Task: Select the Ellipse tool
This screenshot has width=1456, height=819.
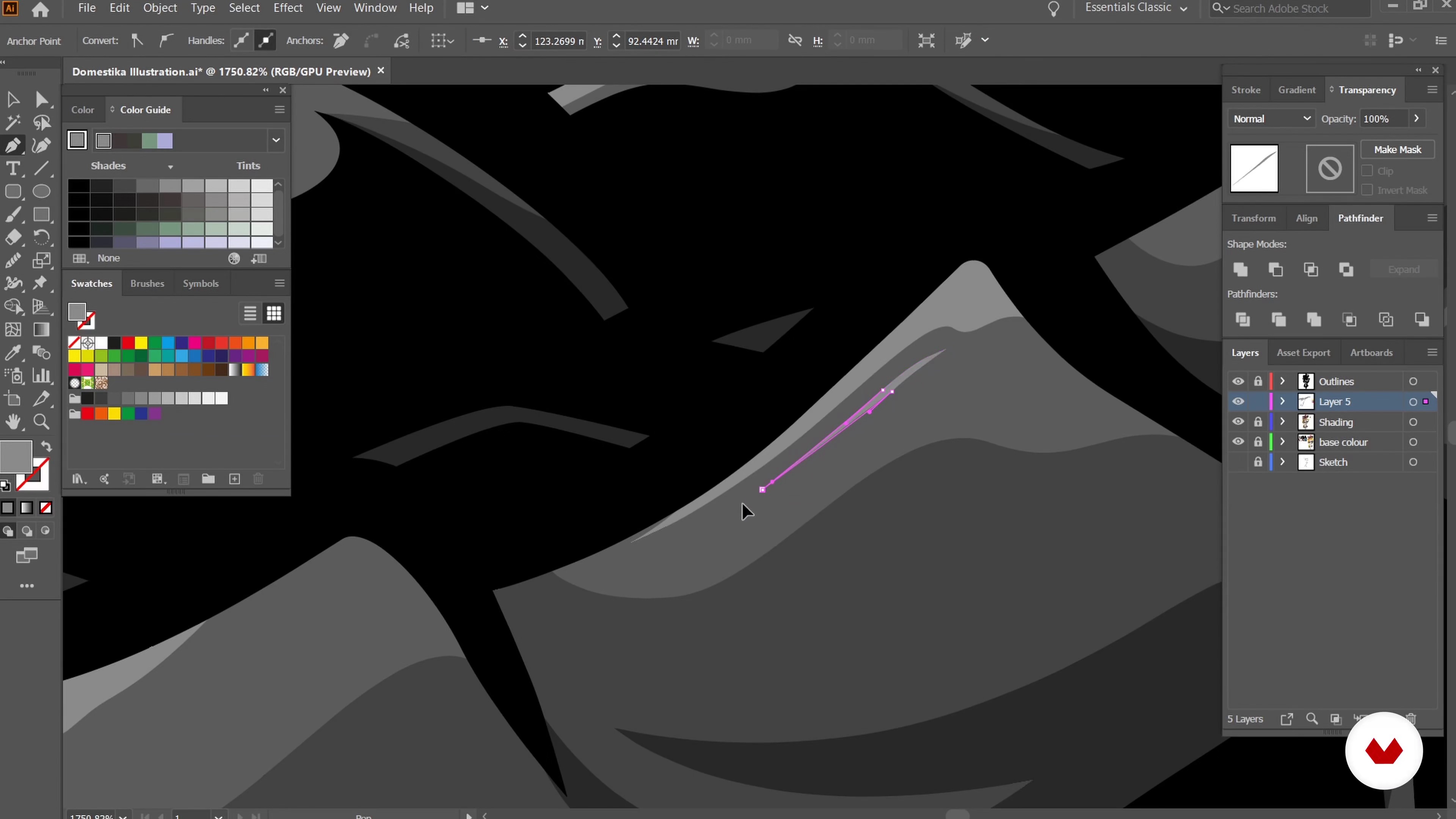Action: 41,191
